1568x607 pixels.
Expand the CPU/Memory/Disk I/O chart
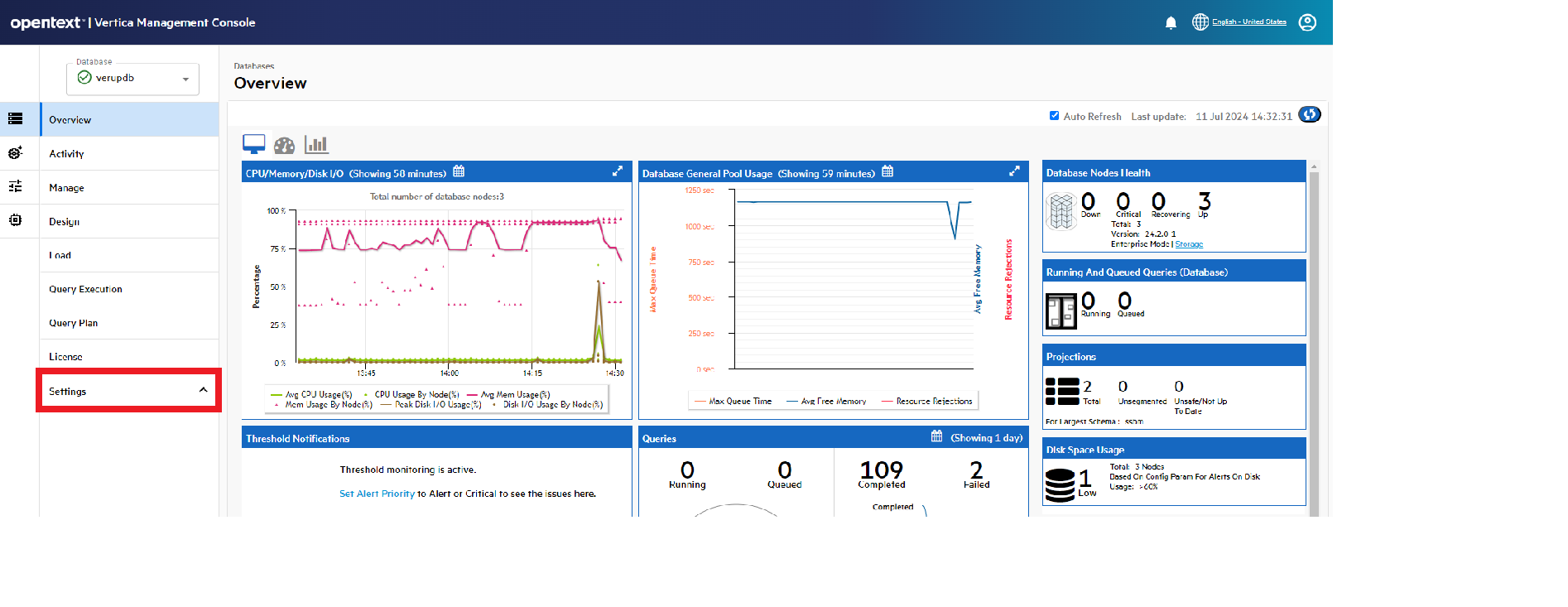[x=617, y=171]
